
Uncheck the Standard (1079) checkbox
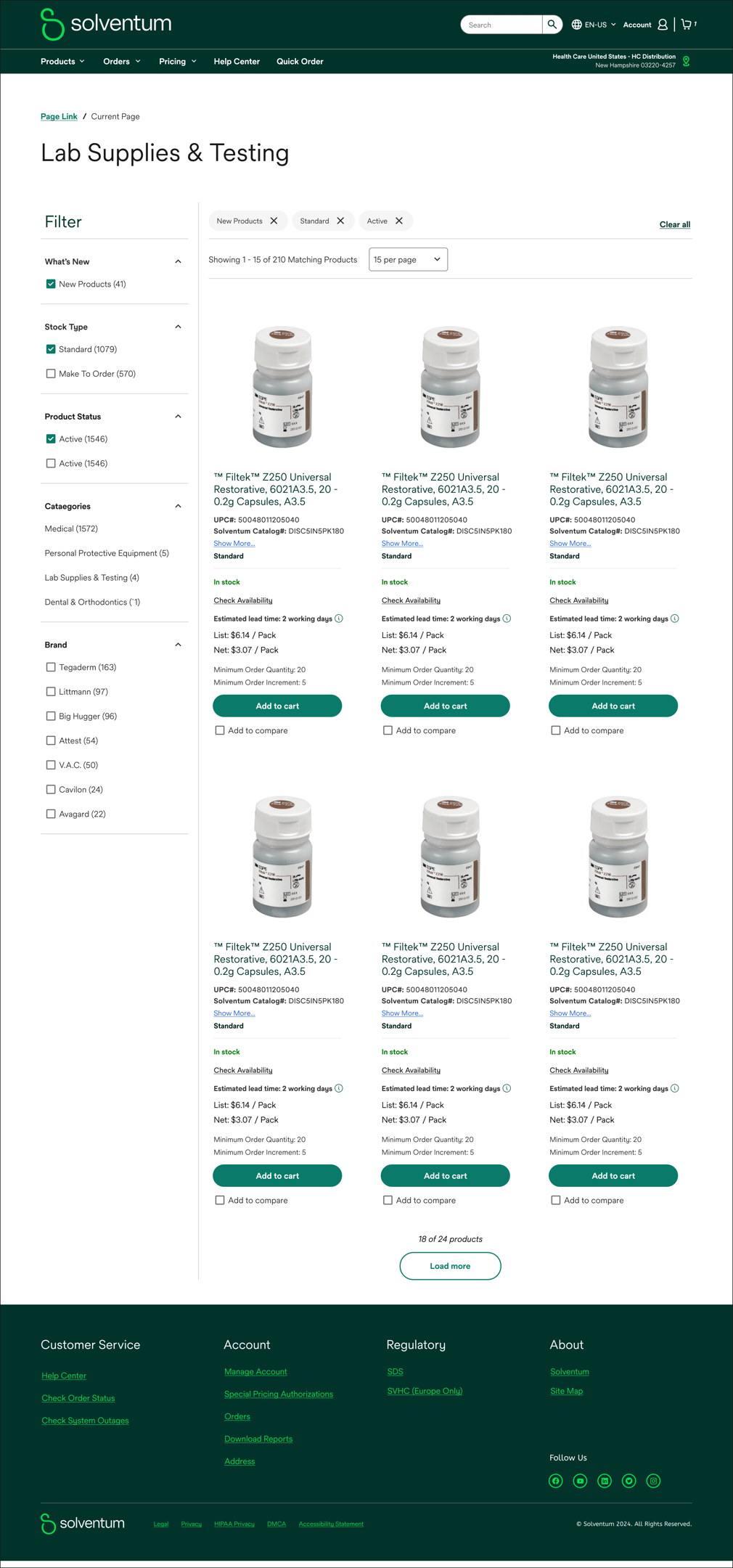pyautogui.click(x=51, y=349)
